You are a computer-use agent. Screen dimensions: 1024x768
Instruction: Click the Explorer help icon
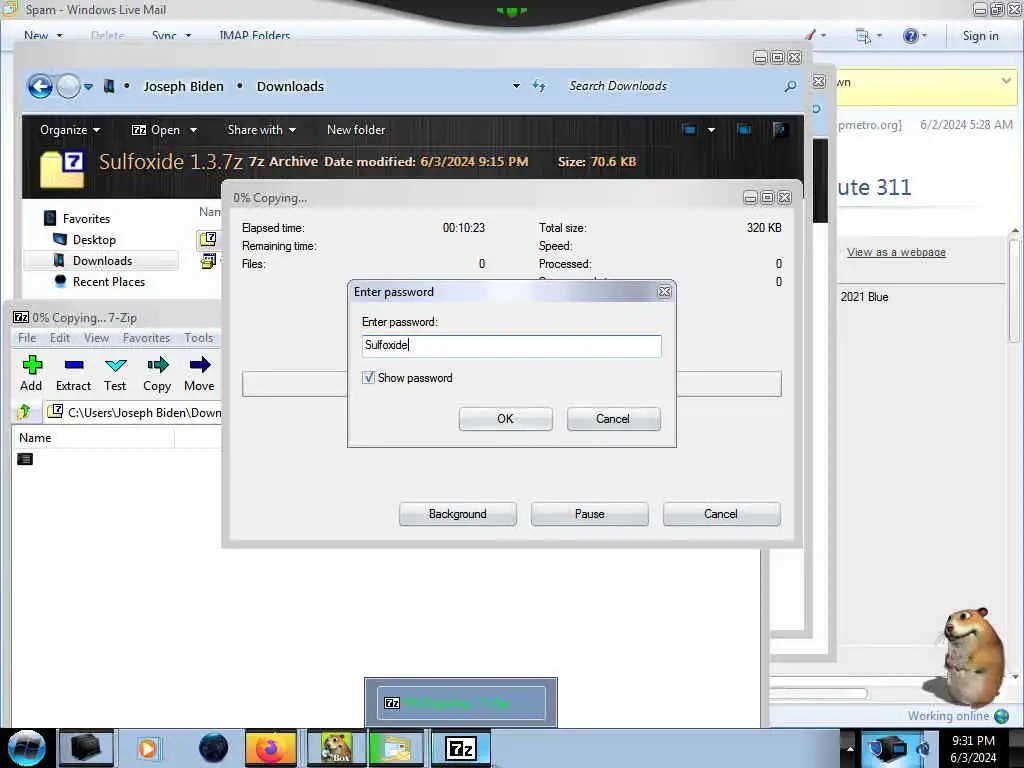point(780,129)
